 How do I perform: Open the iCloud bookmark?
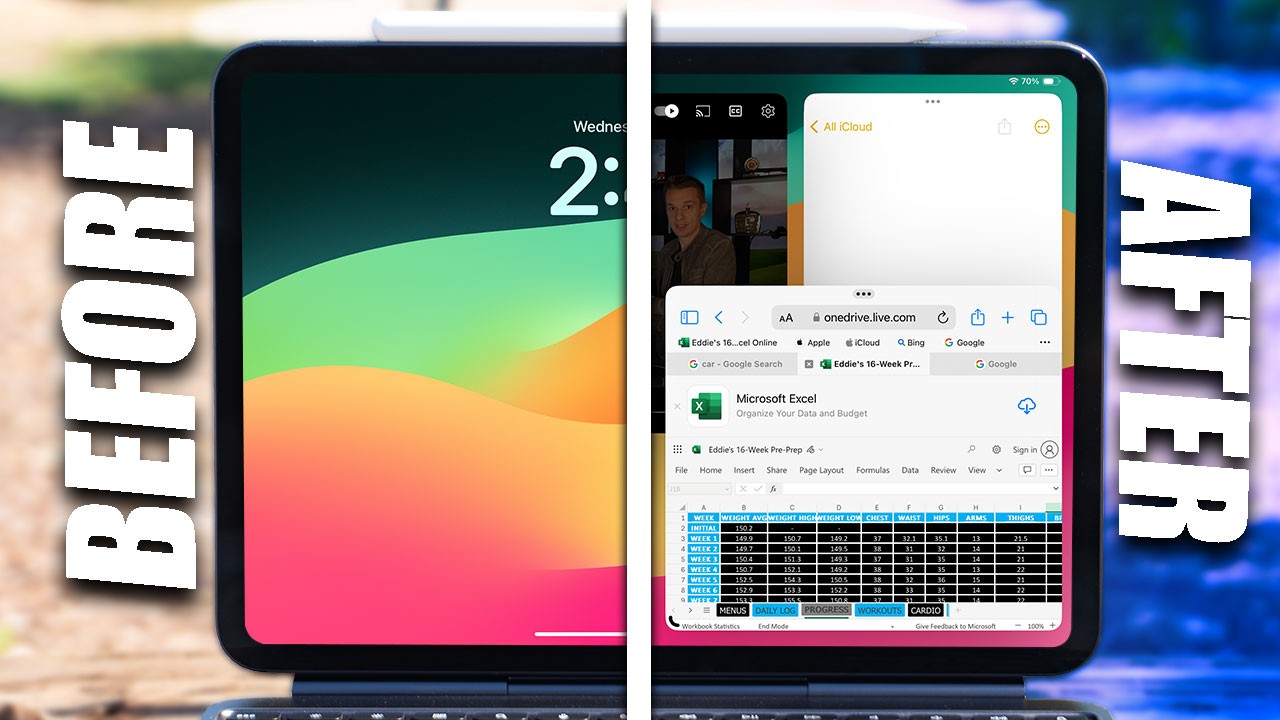tap(862, 342)
